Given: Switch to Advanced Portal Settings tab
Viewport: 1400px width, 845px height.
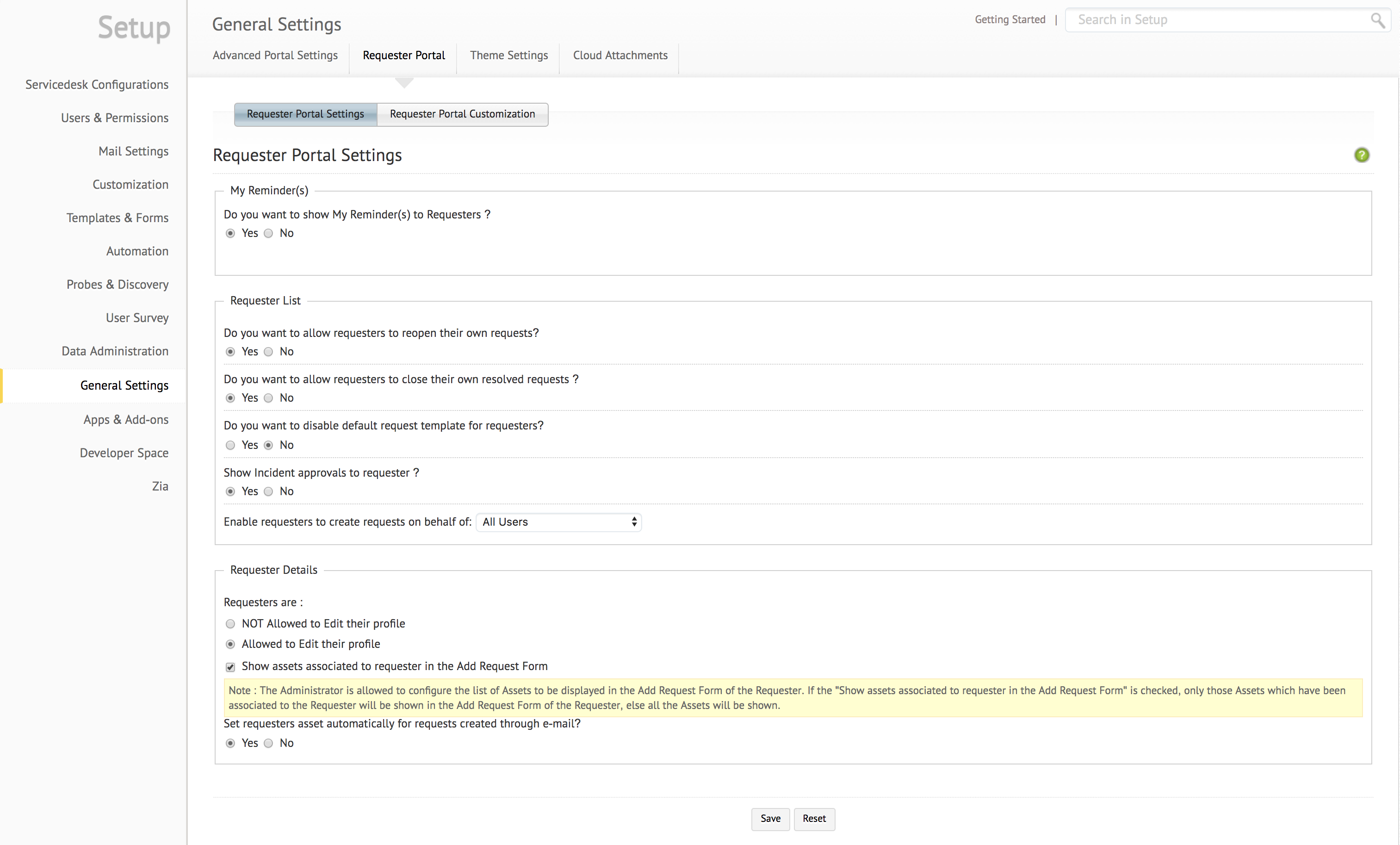Looking at the screenshot, I should click(275, 55).
